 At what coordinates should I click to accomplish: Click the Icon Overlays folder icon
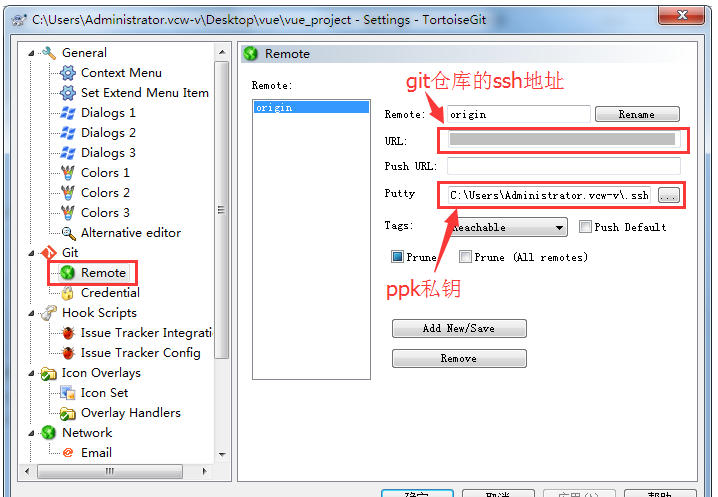click(x=49, y=373)
